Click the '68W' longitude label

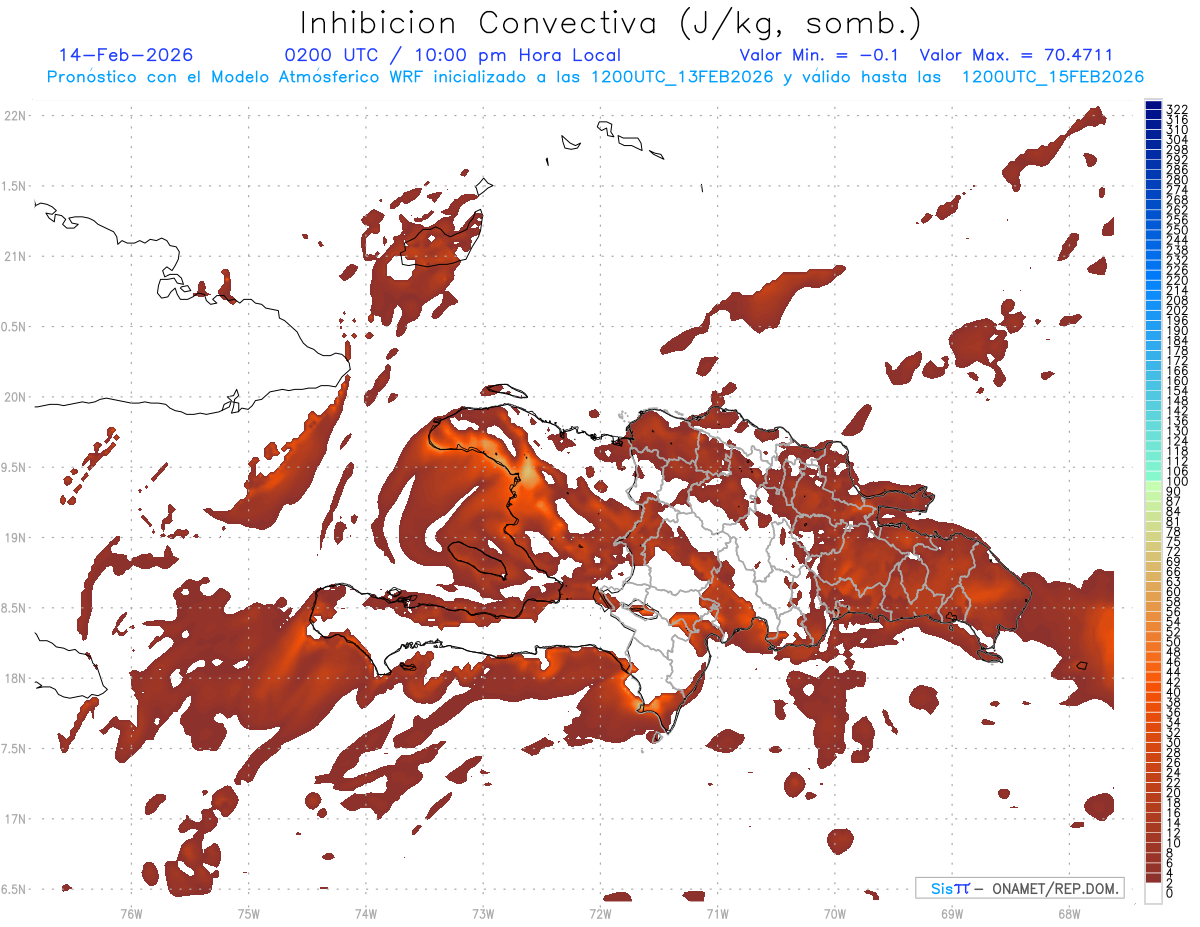pyautogui.click(x=1069, y=912)
